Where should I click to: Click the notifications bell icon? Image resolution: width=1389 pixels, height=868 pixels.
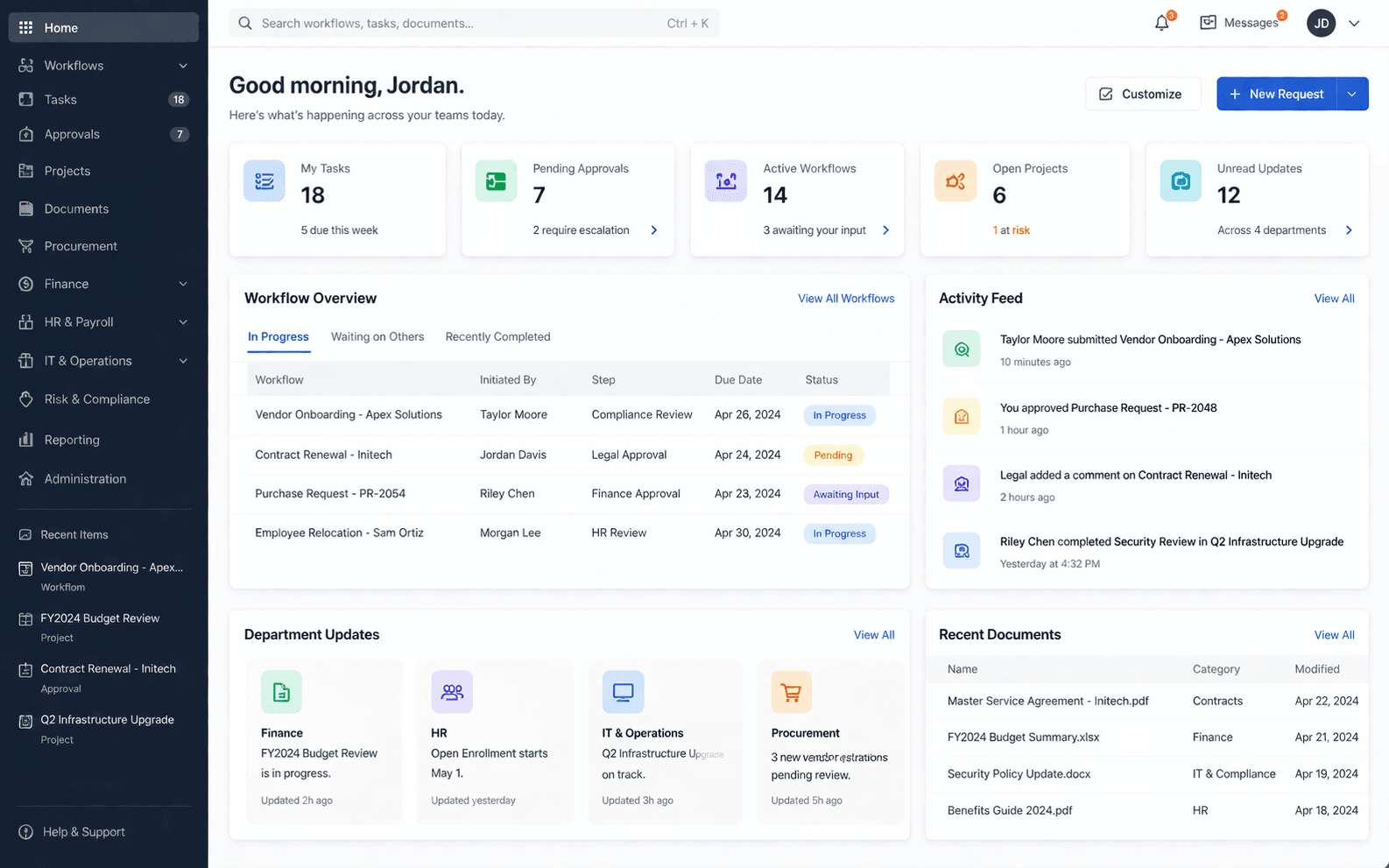[x=1161, y=24]
